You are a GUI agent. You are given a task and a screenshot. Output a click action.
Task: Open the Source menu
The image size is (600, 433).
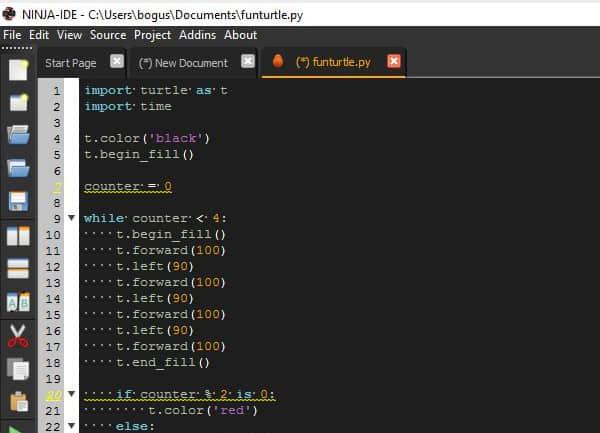click(108, 34)
